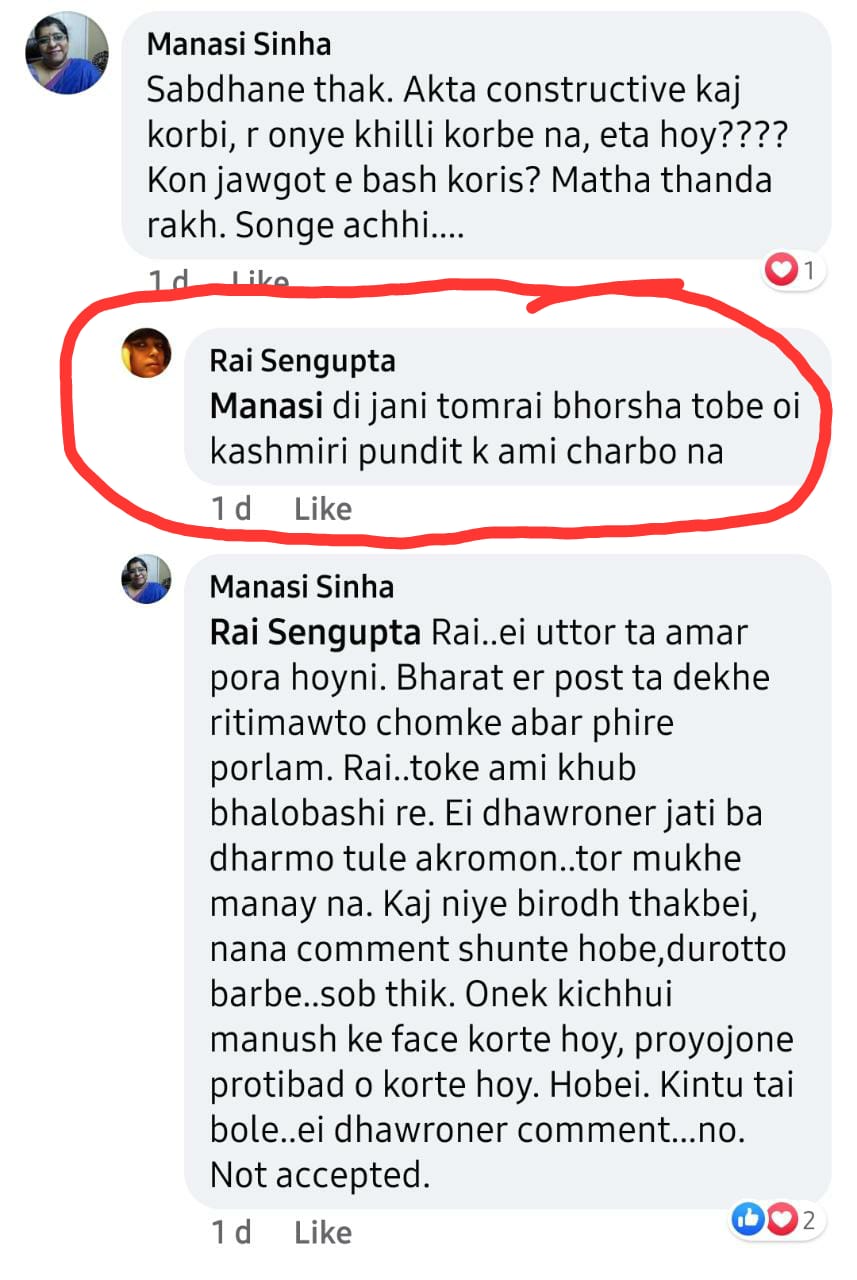Screen dimensions: 857x1280
Task: Click Manasi Sinha's name on the long reply
Action: pos(302,586)
